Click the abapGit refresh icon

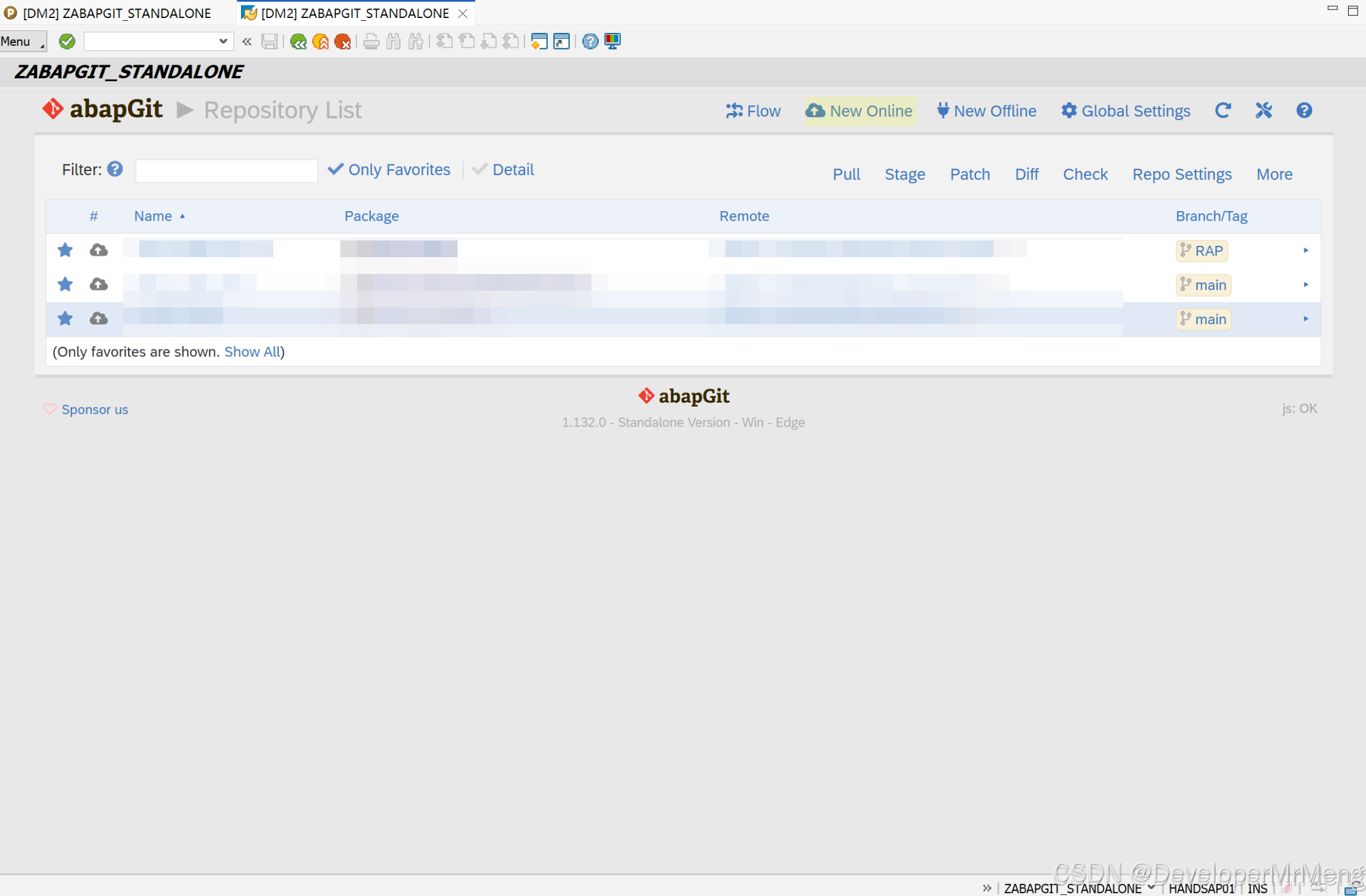point(1222,111)
